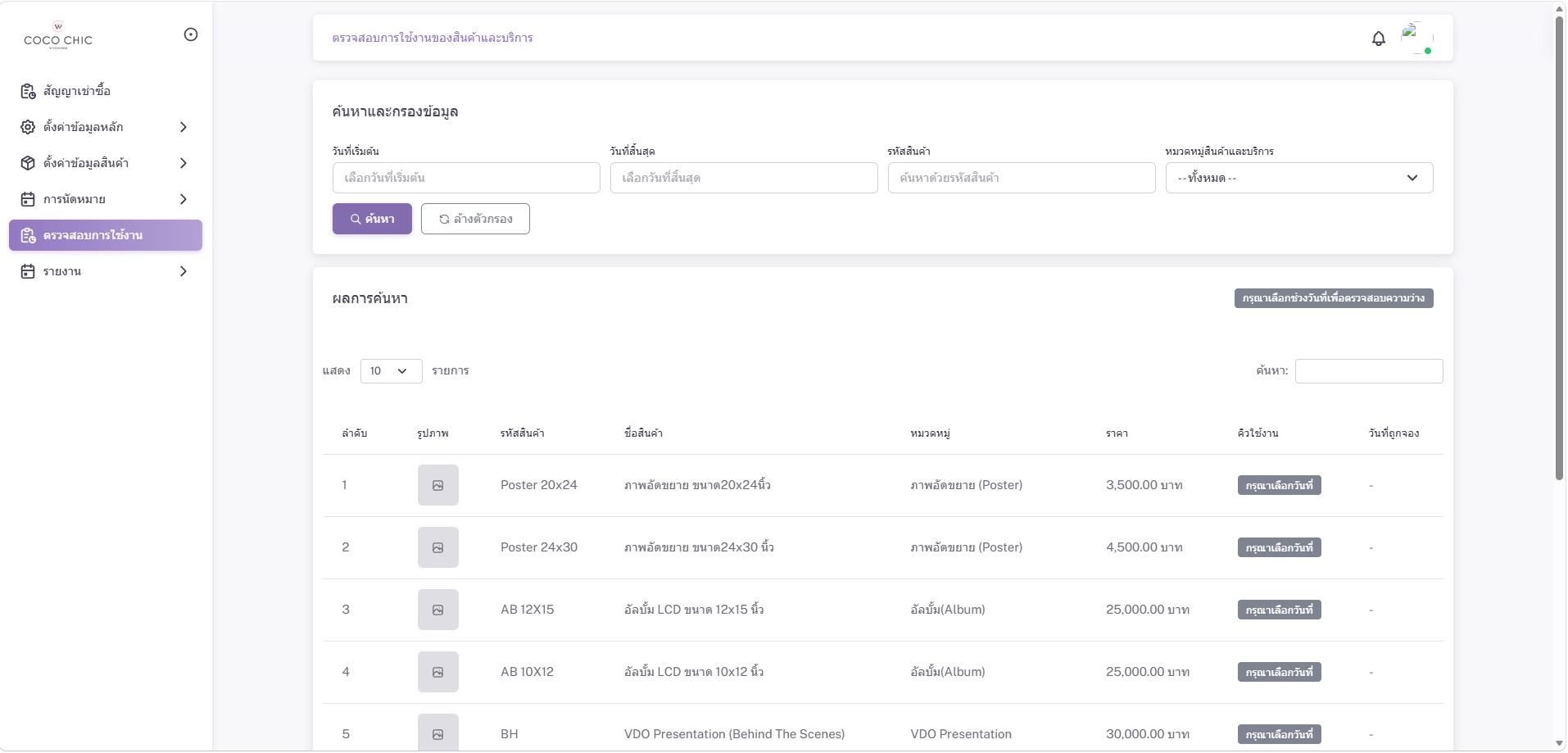Click image placeholder icon for Poster 24x30

tap(437, 547)
